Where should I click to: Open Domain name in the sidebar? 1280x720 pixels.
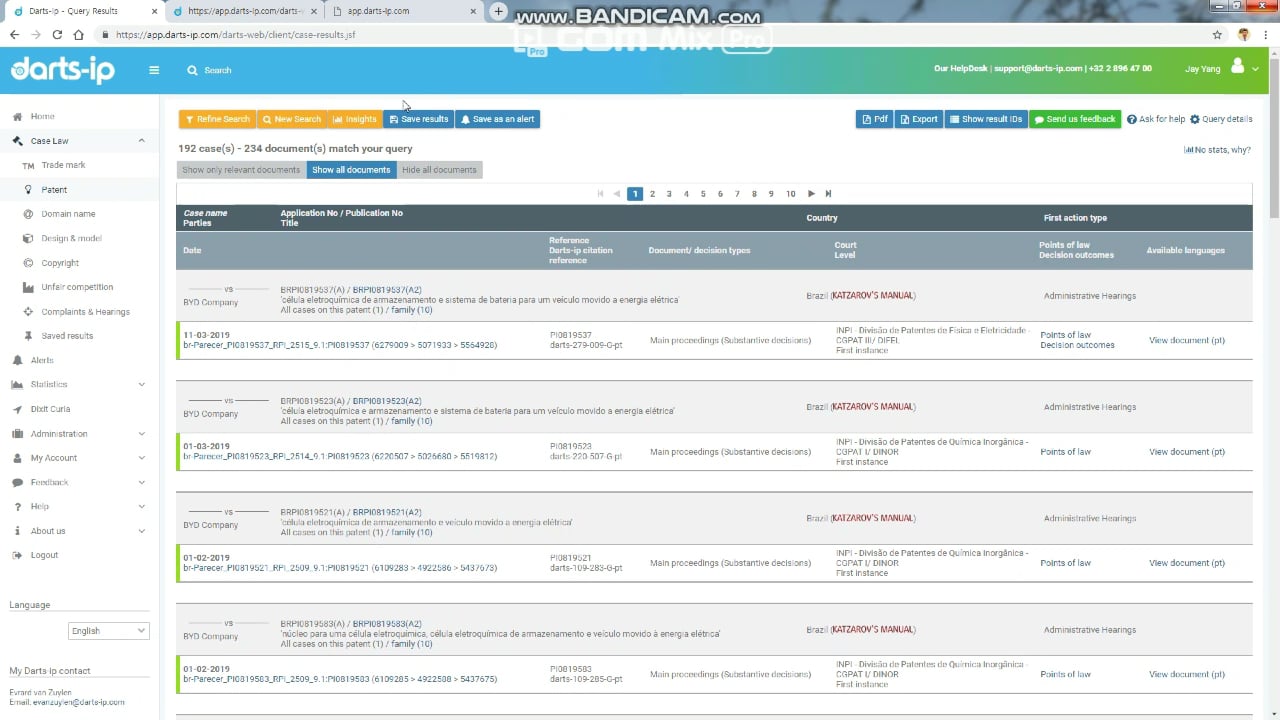tap(68, 214)
